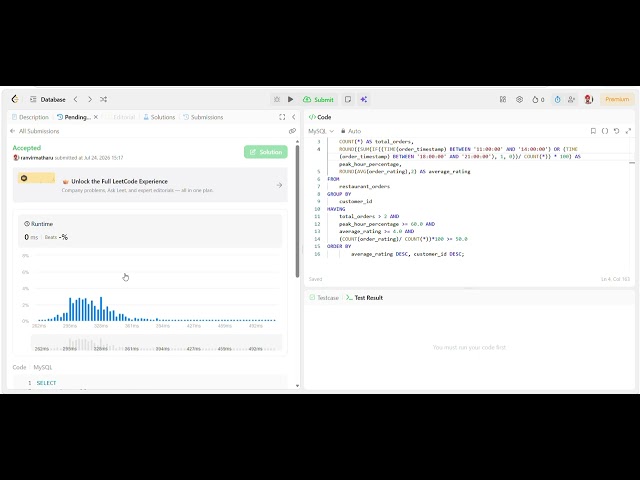The image size is (640, 480).
Task: Select the Test Result tab
Action: 364,298
